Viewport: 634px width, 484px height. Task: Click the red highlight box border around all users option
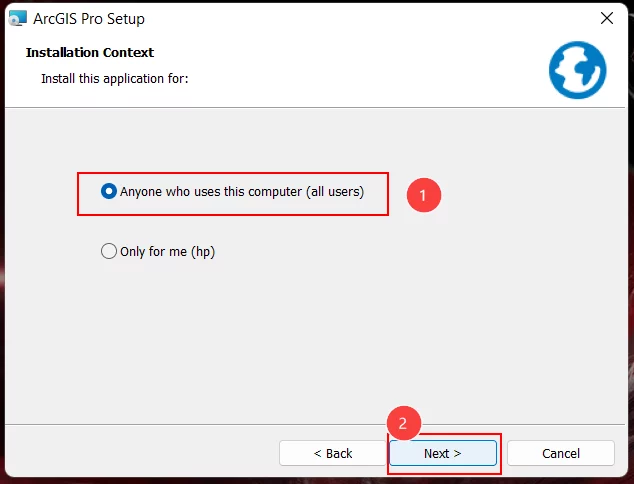coord(232,173)
